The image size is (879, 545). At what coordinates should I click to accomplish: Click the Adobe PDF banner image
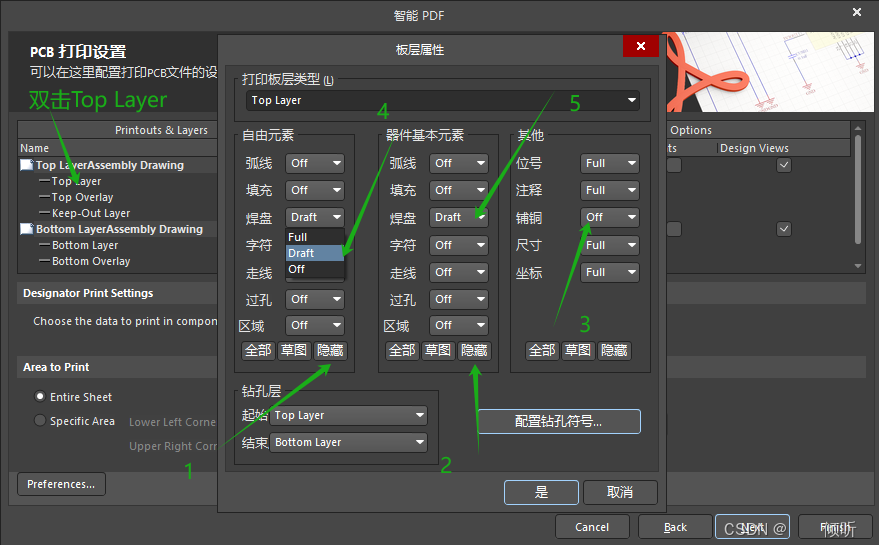[770, 72]
